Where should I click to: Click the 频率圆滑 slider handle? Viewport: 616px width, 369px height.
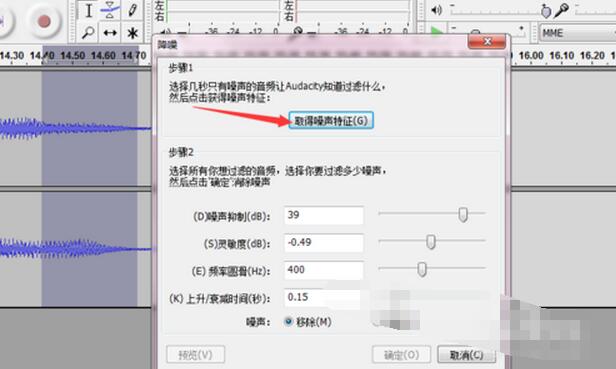coord(422,269)
